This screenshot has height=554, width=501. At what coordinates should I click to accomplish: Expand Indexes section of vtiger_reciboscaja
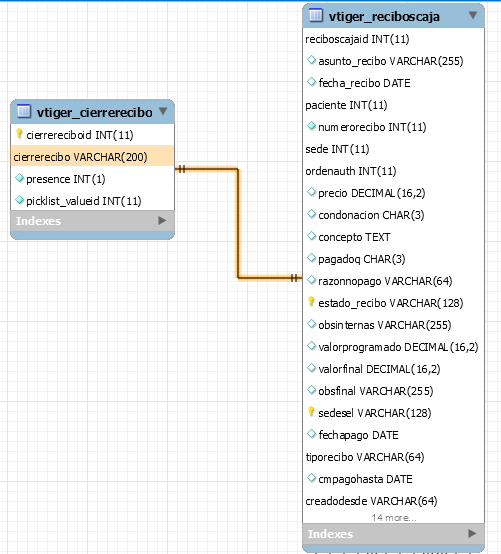(x=472, y=534)
